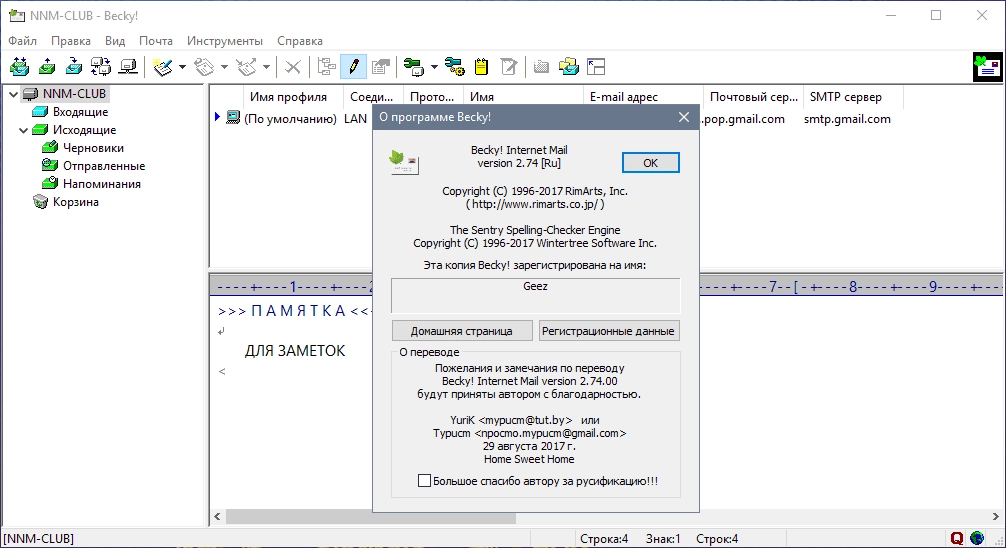Click the folders-with-tray toolbar icon
This screenshot has width=1006, height=548.
[x=569, y=67]
